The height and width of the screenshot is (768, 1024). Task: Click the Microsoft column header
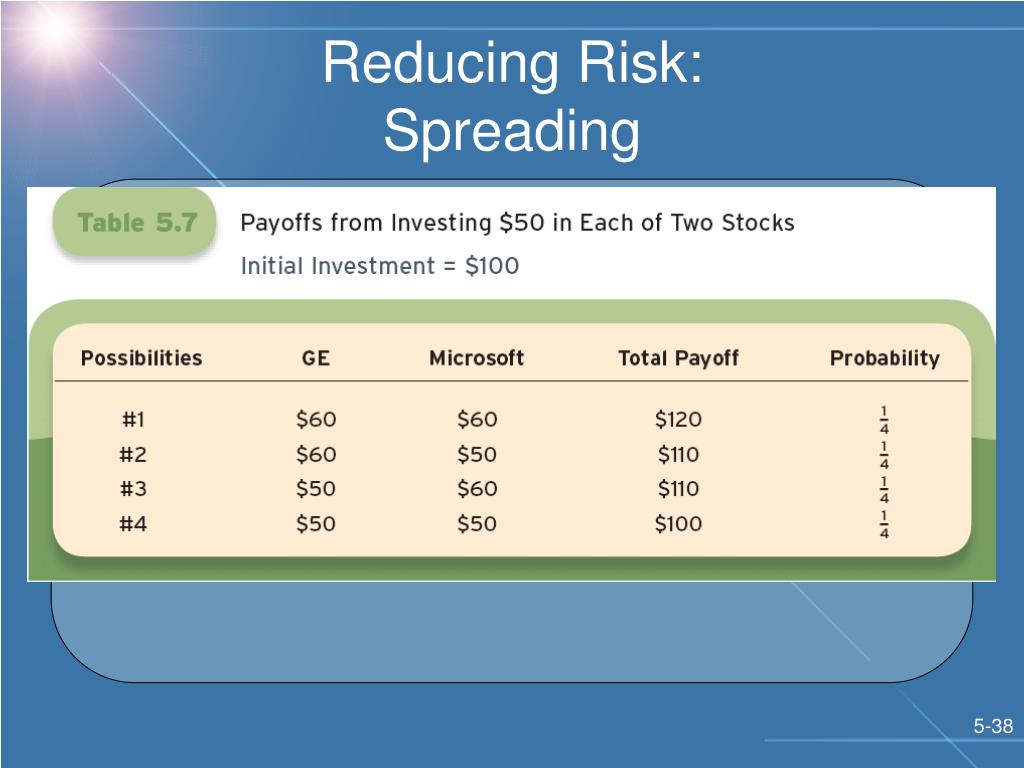click(x=477, y=358)
